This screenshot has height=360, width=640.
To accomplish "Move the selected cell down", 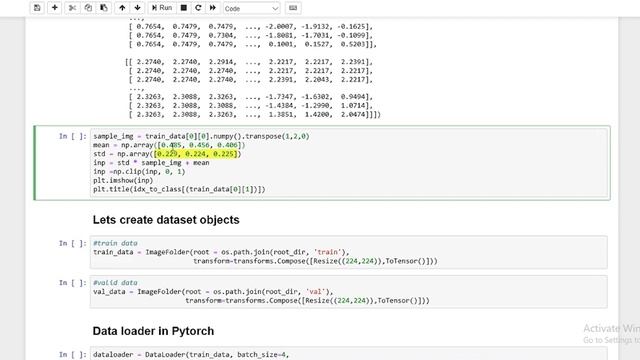I will 138,8.
